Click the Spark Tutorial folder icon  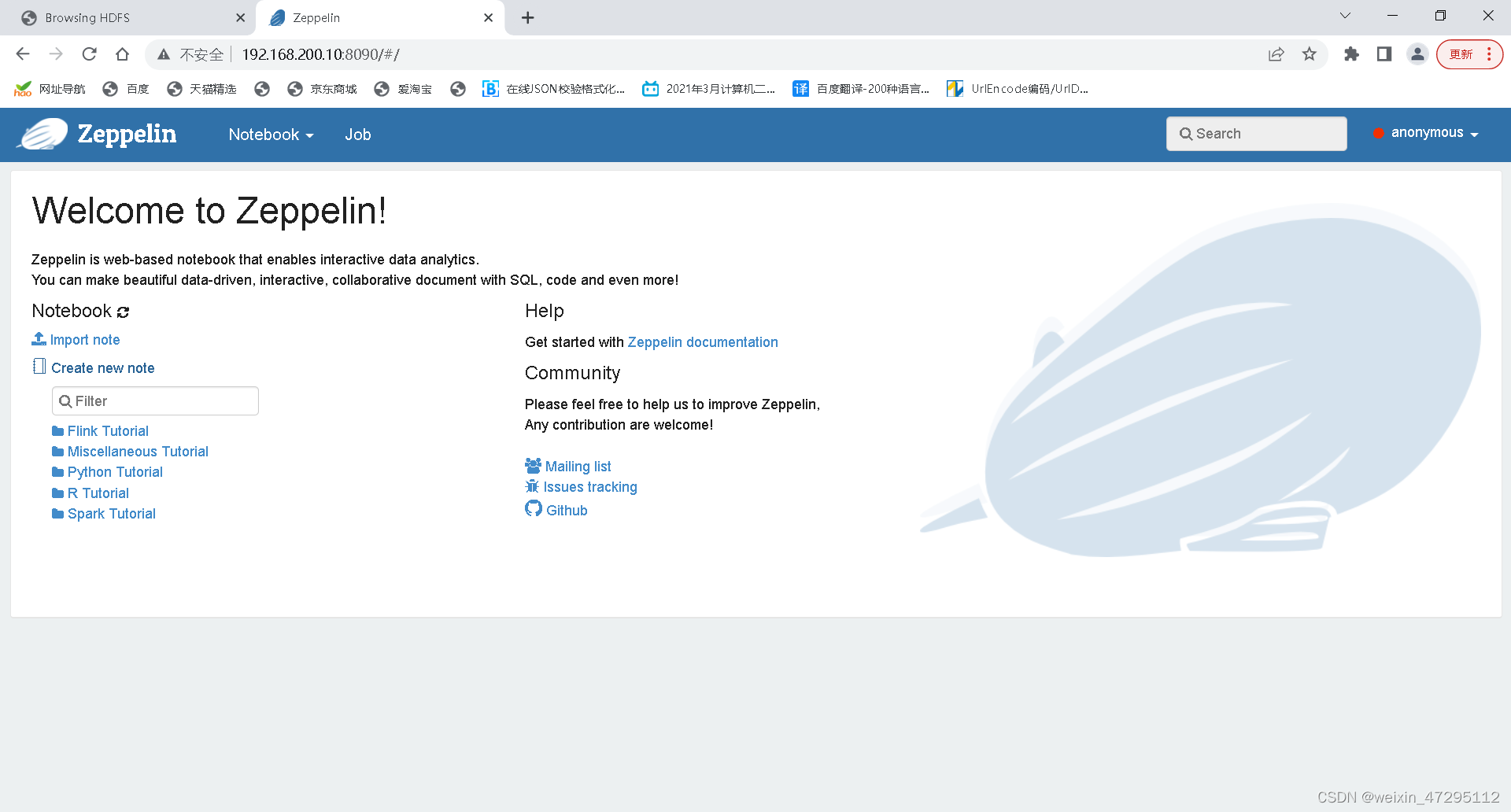(x=57, y=513)
